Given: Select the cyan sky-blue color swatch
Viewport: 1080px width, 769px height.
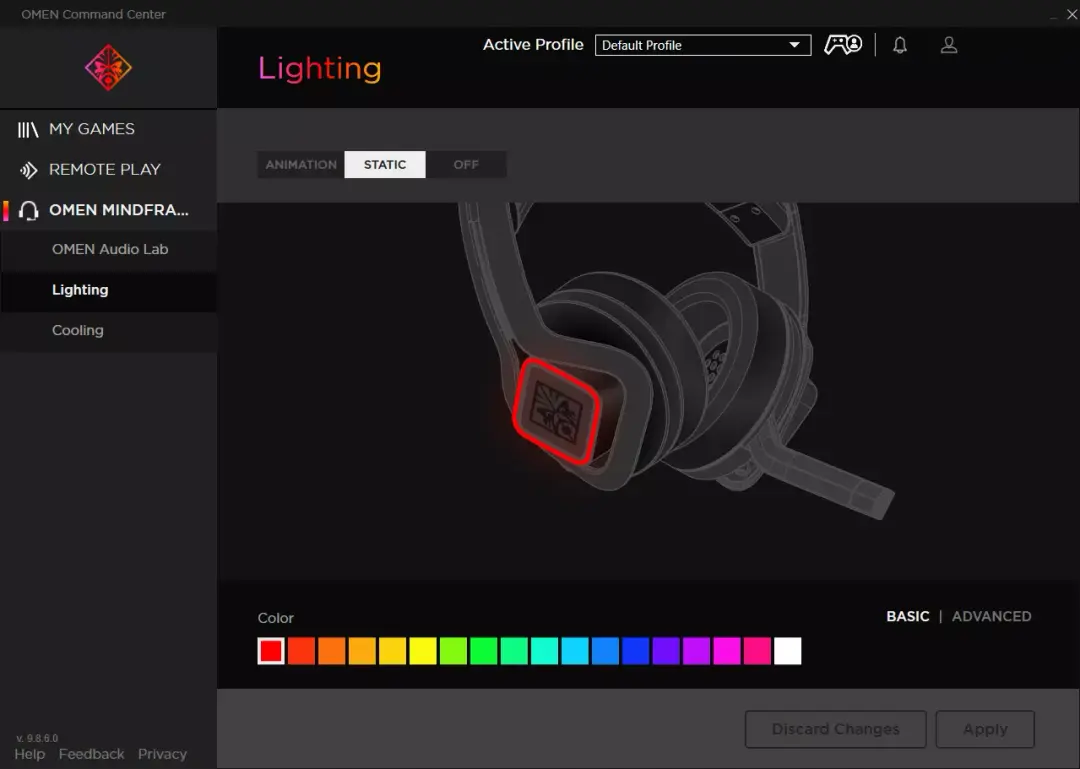Looking at the screenshot, I should click(x=575, y=651).
